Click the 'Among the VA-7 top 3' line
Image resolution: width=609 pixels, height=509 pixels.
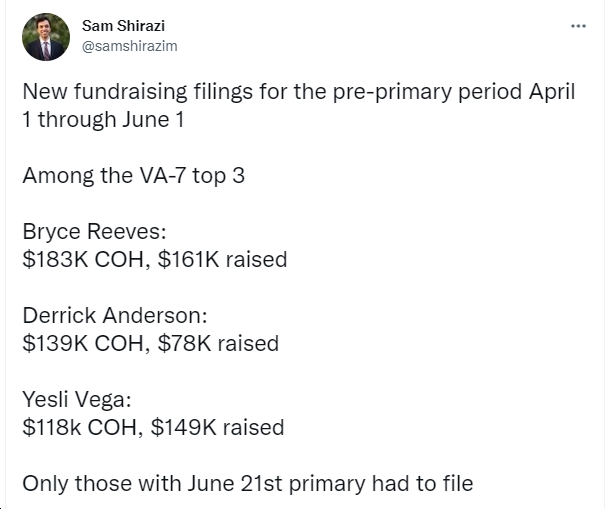134,175
